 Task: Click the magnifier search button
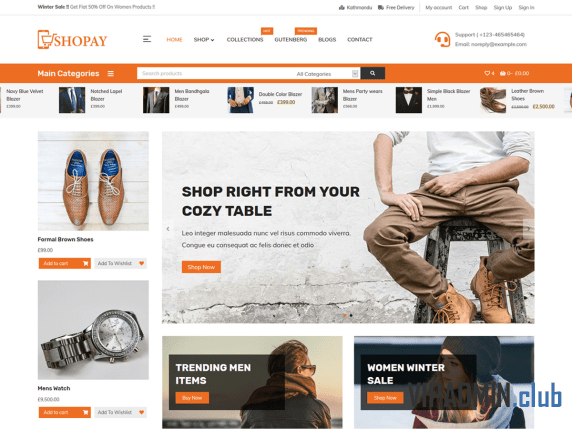[x=372, y=73]
